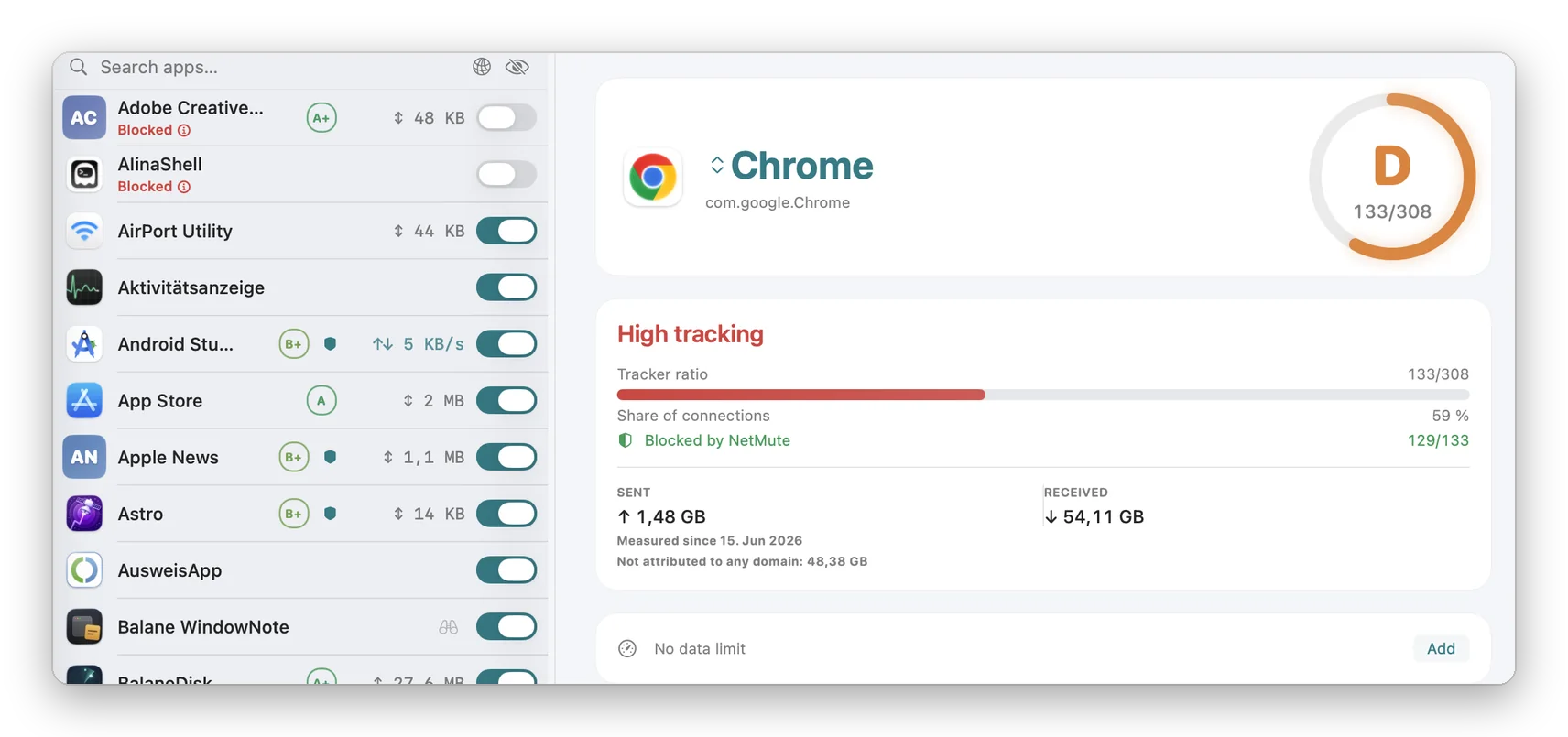Click the D grade tracker ring

(x=1392, y=177)
